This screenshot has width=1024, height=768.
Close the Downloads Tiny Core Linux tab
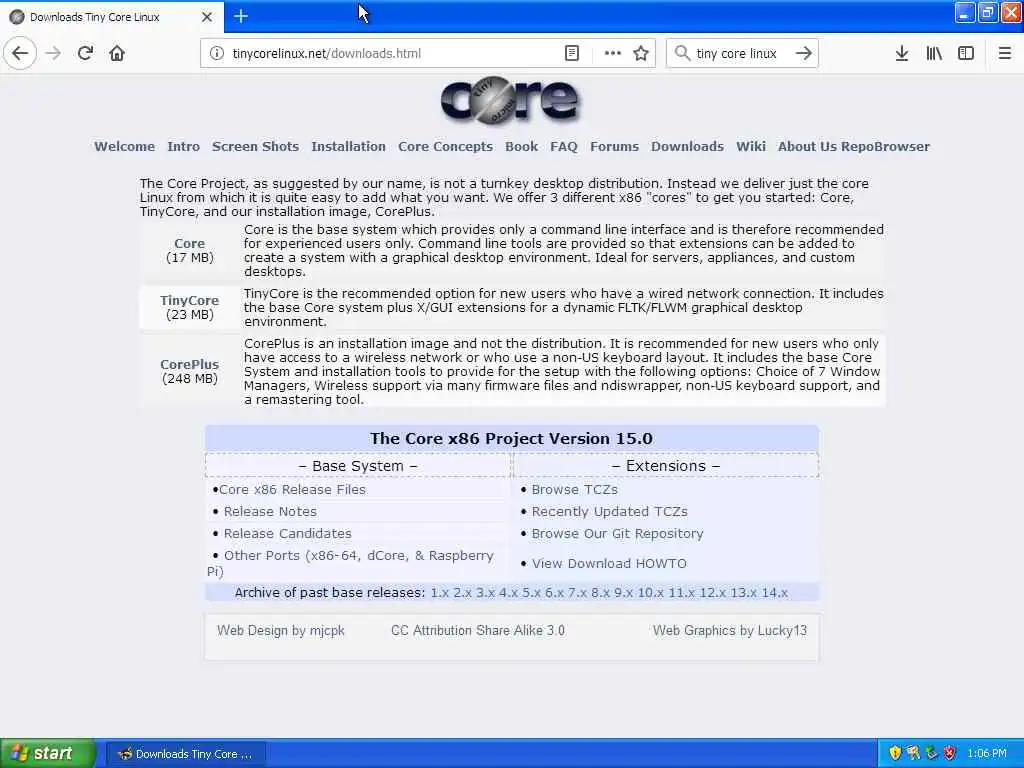207,17
